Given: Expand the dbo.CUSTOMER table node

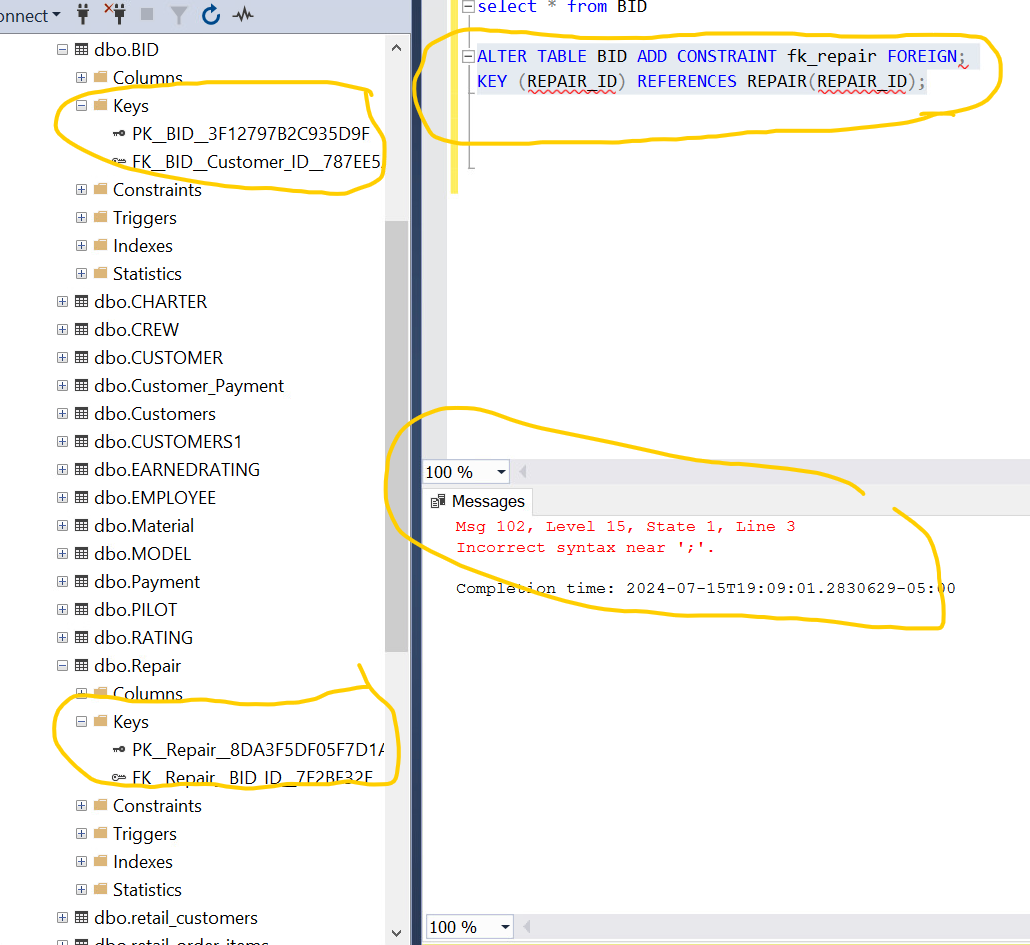Looking at the screenshot, I should pos(62,357).
